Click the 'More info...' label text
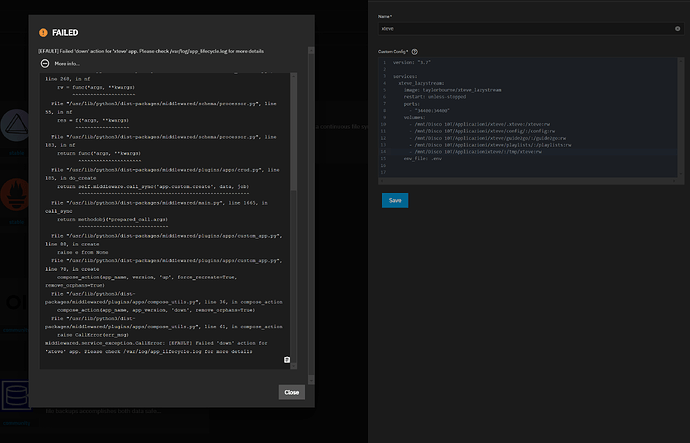 click(67, 64)
